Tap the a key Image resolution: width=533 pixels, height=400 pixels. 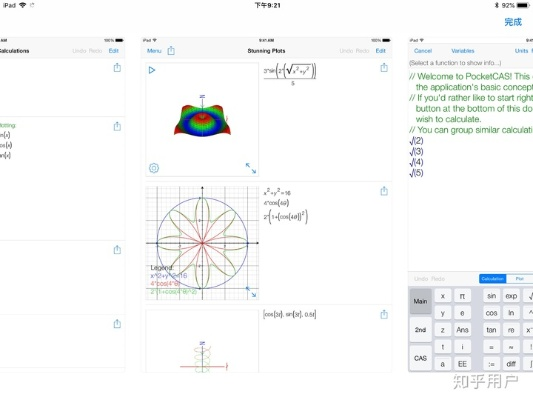443,364
